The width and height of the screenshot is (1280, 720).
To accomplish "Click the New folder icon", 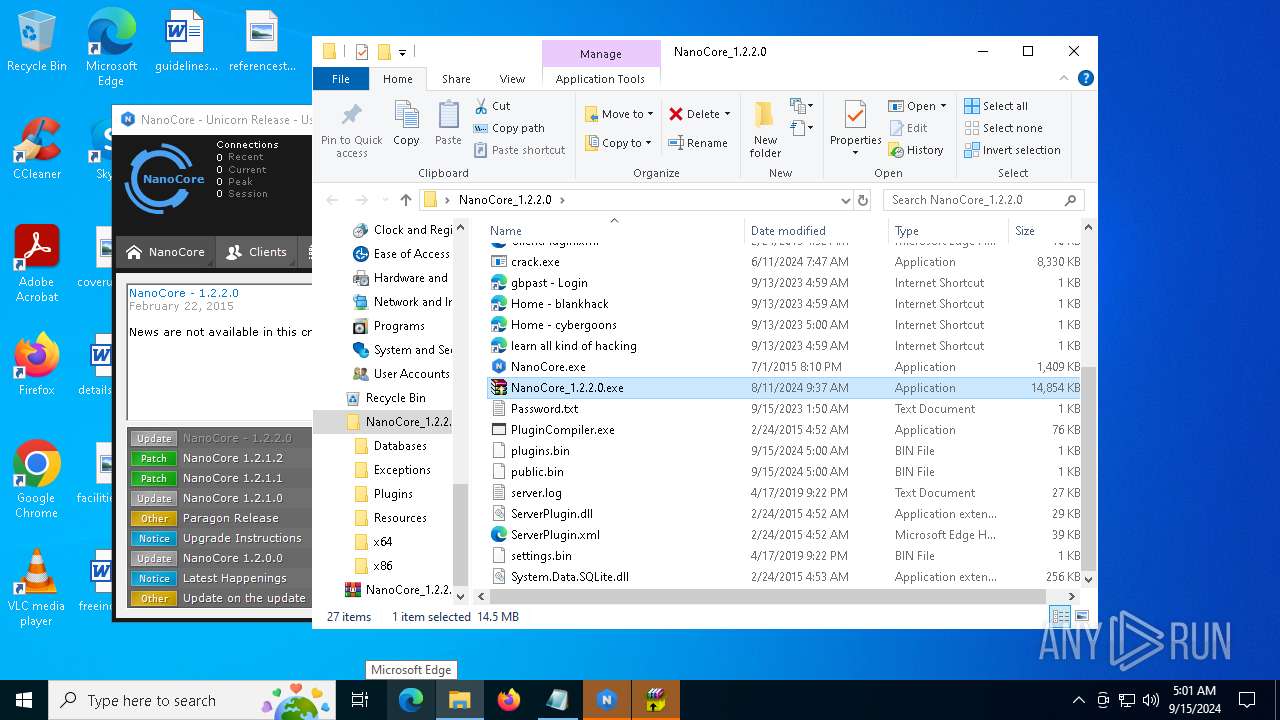I will [x=765, y=129].
